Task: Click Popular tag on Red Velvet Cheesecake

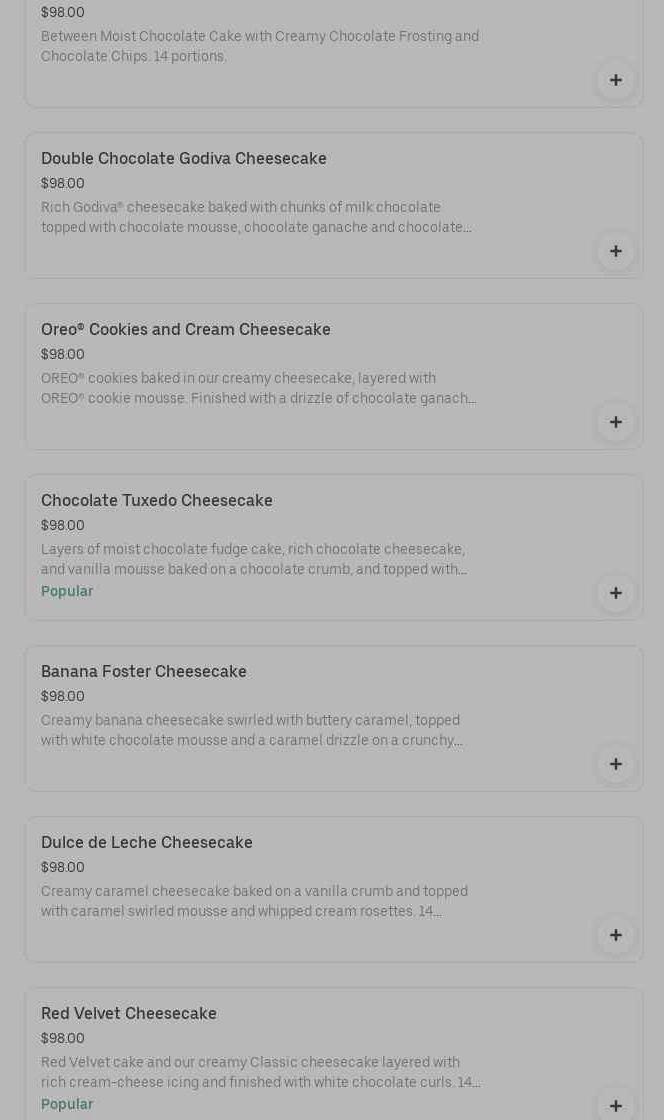Action: 67,1105
